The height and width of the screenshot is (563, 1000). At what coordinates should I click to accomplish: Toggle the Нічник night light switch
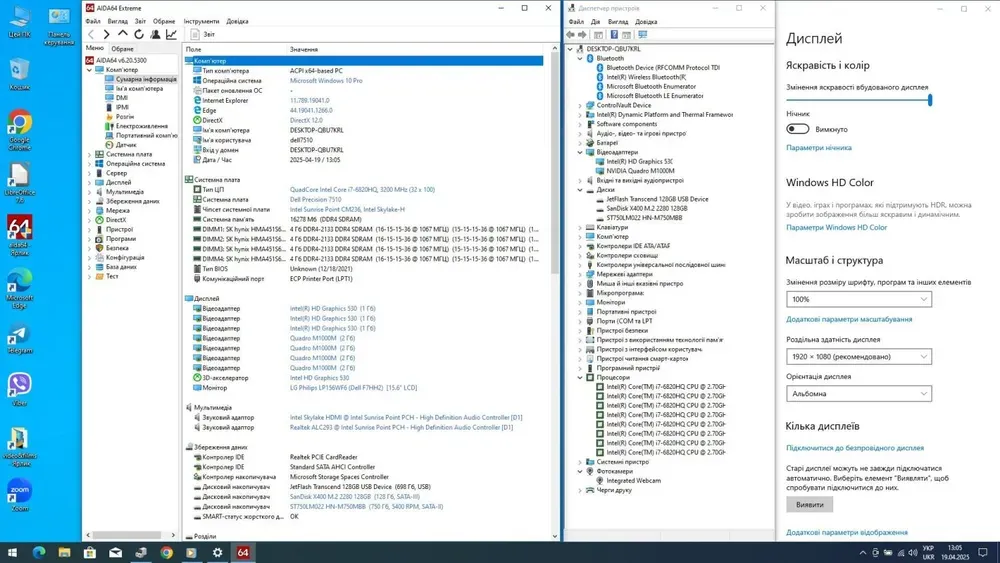click(x=798, y=129)
